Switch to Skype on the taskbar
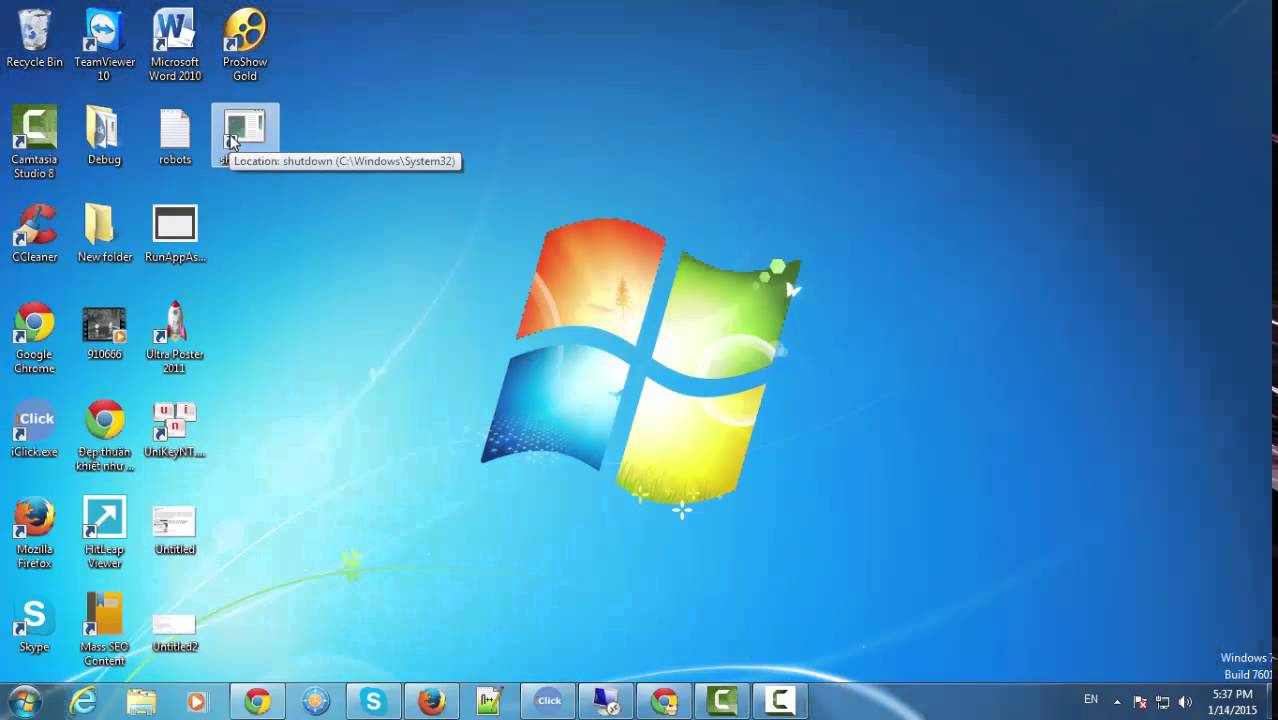The height and width of the screenshot is (720, 1278). pyautogui.click(x=374, y=701)
